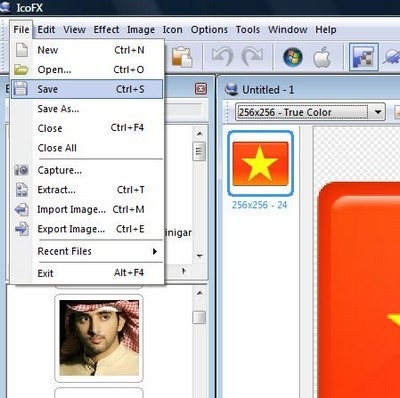Click the Paste clipboard toolbar icon
Image resolution: width=400 pixels, height=398 pixels.
tap(182, 57)
